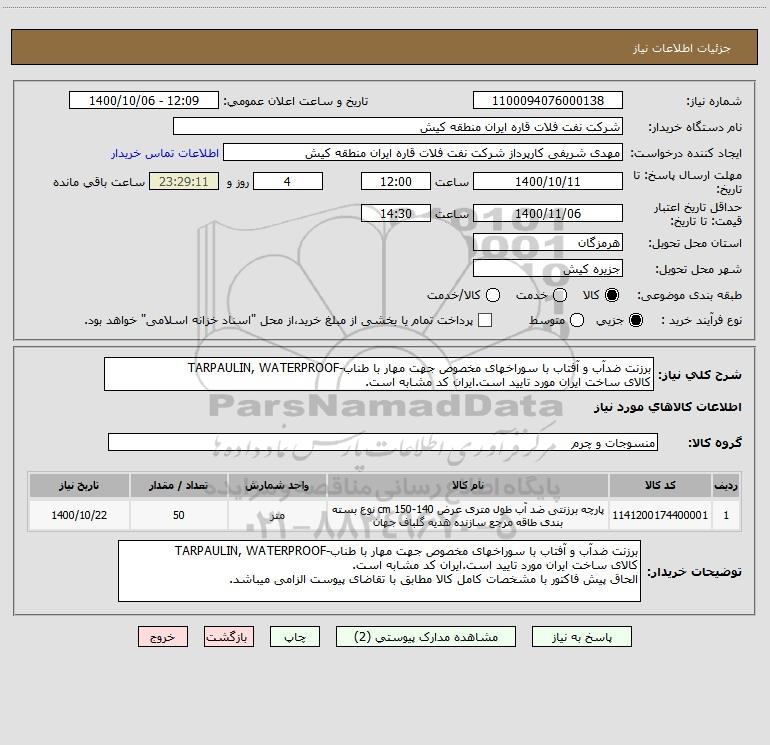This screenshot has width=770, height=745.
Task: Click the خروج exit button
Action: 163,637
